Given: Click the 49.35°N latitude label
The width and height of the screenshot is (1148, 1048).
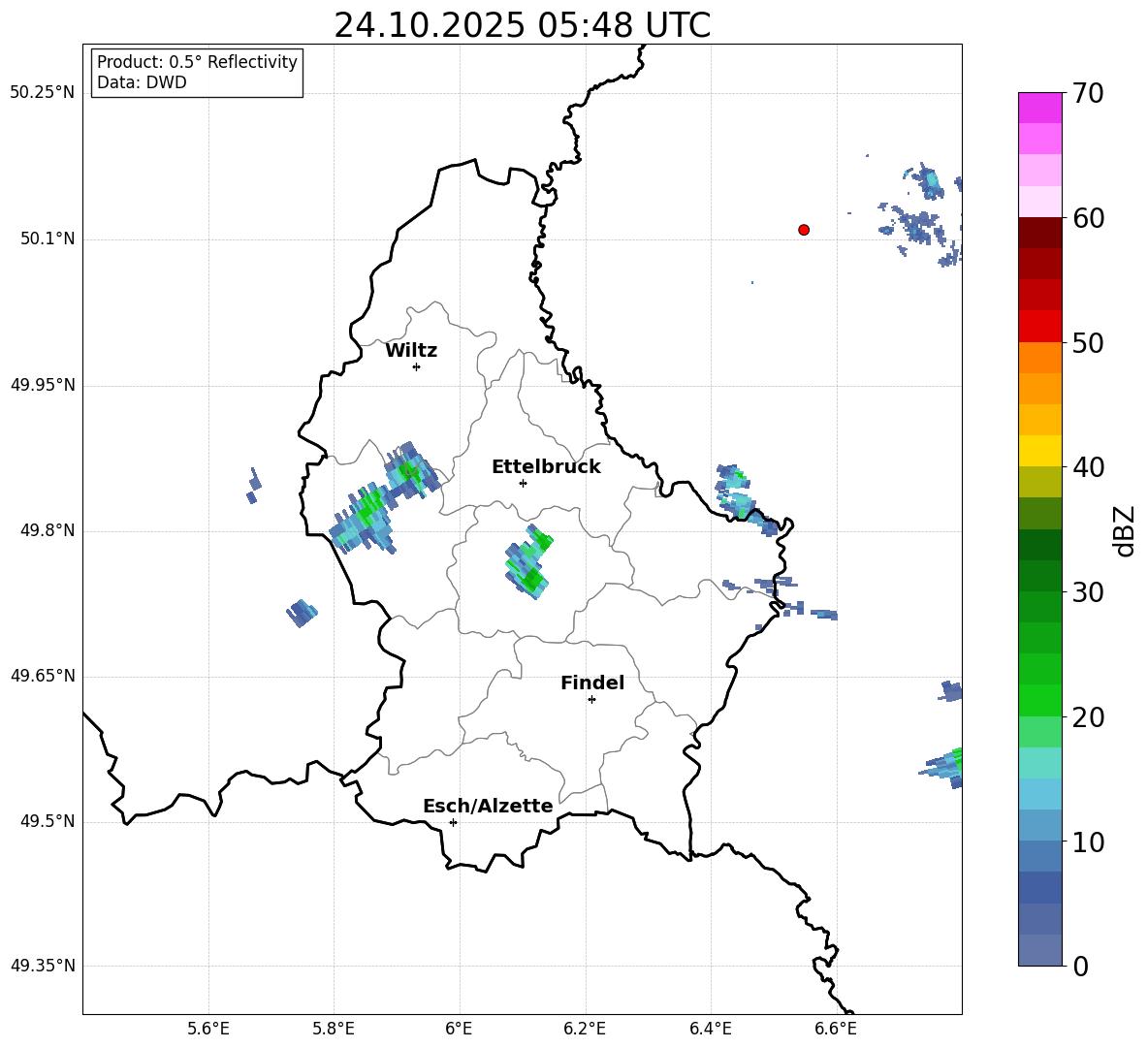Looking at the screenshot, I should point(43,966).
